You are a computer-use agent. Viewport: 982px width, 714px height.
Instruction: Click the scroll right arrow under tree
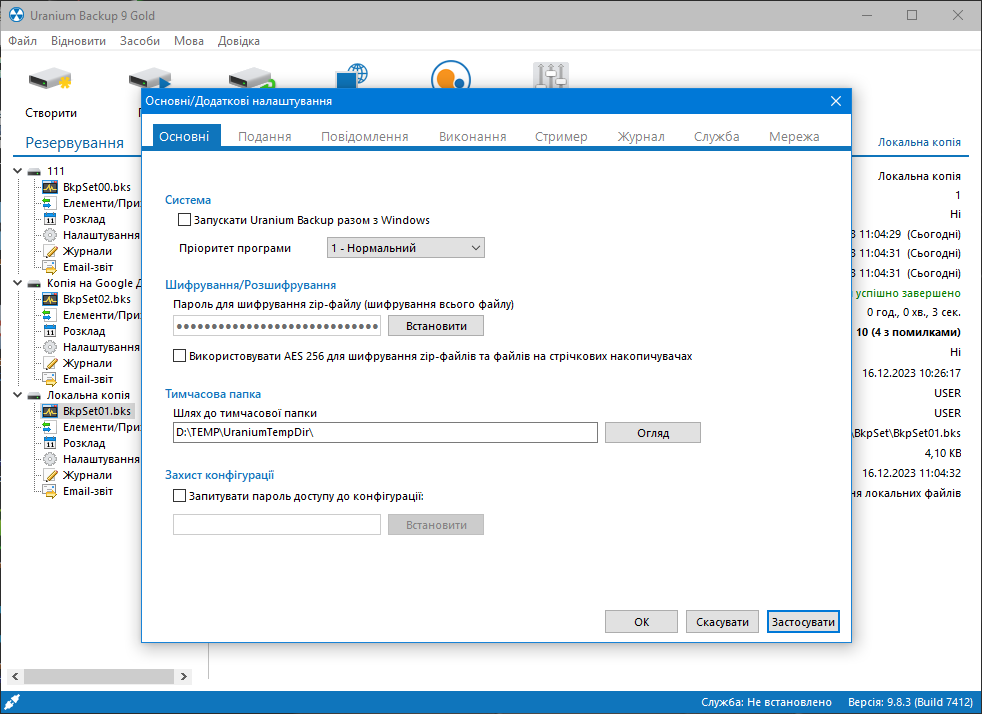click(x=183, y=676)
